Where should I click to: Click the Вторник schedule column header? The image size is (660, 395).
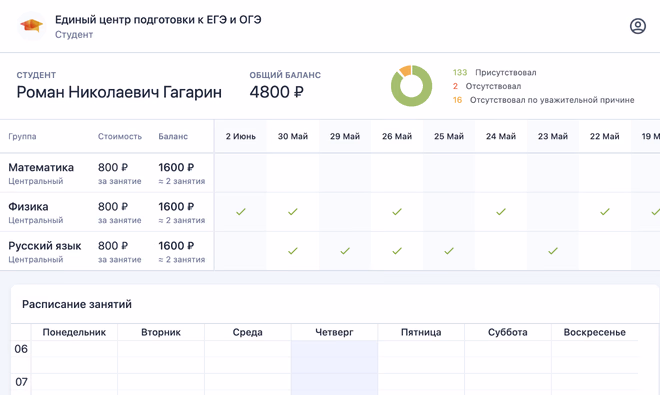pos(161,332)
